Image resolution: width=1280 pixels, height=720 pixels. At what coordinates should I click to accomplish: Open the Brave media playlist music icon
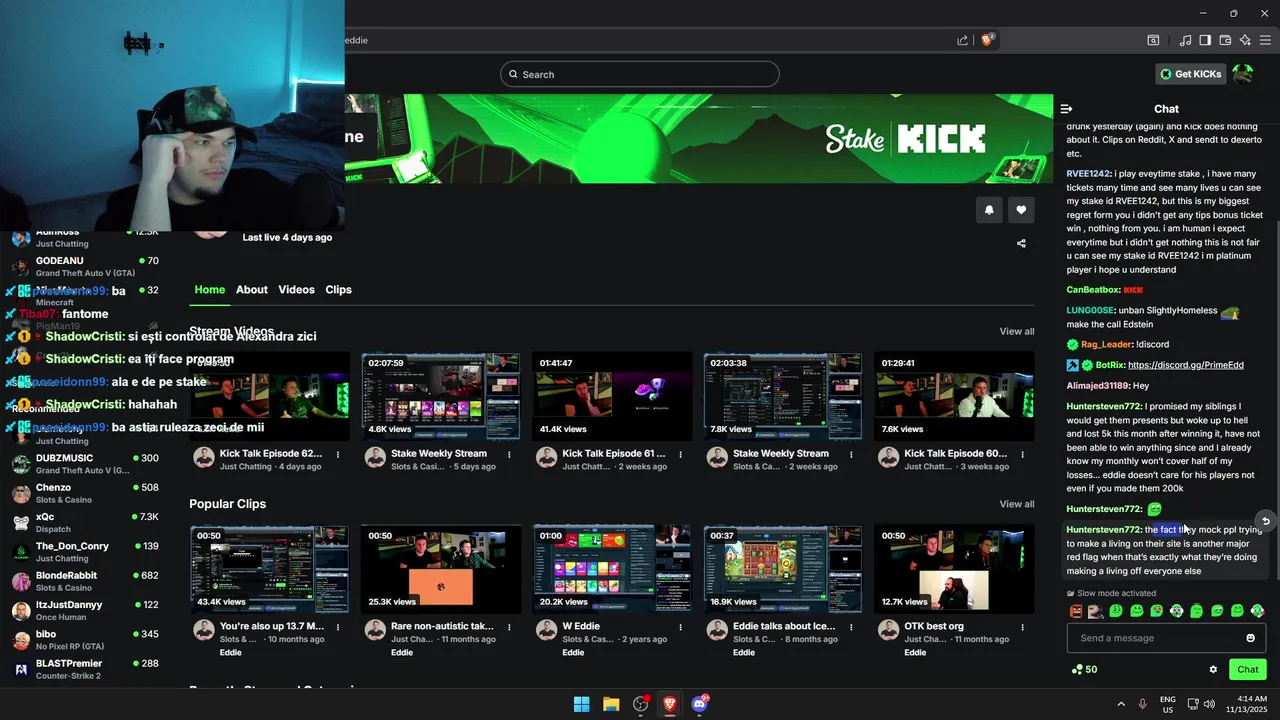pyautogui.click(x=1185, y=40)
